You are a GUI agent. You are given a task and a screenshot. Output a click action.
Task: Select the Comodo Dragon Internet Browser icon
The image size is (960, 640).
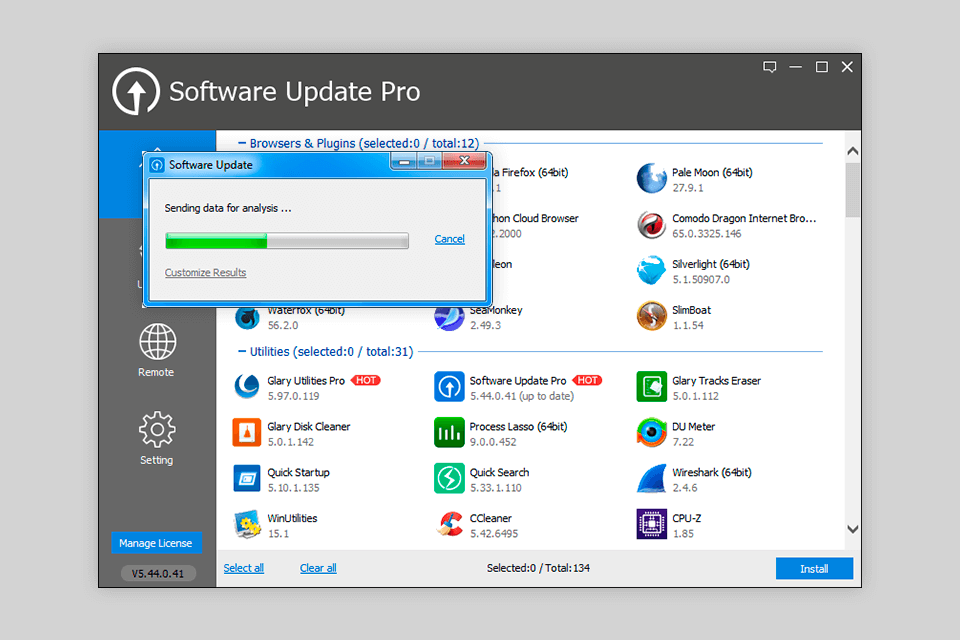pos(651,225)
